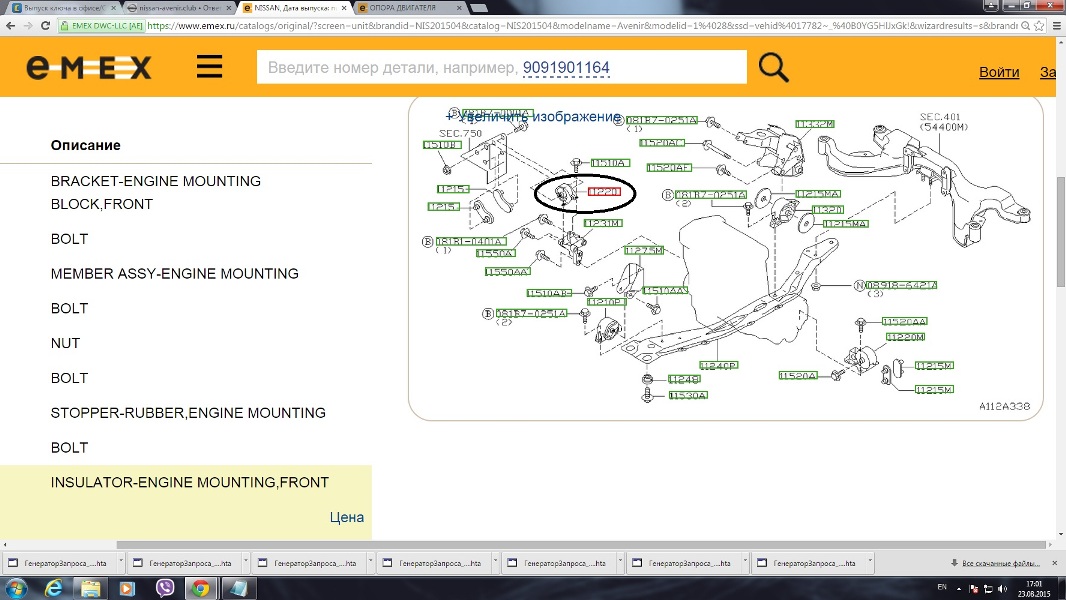Viewport: 1066px width, 600px height.
Task: Select the INSULATOR-ENGINE MOUNTING,FRONT row
Action: (x=190, y=482)
